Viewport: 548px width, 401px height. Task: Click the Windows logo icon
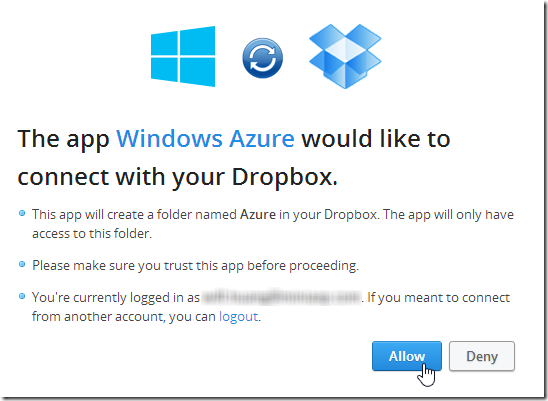click(x=183, y=56)
